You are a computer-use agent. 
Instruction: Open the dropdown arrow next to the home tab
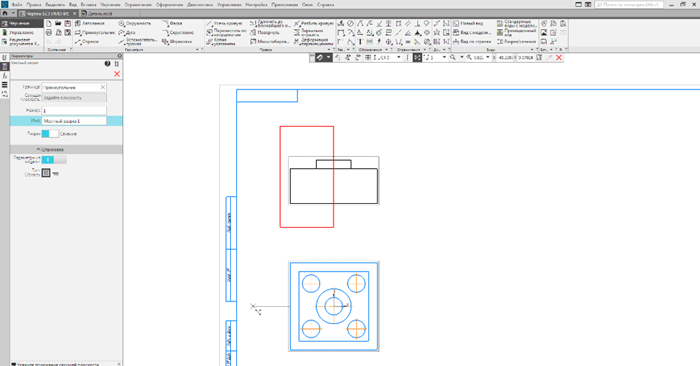click(13, 14)
